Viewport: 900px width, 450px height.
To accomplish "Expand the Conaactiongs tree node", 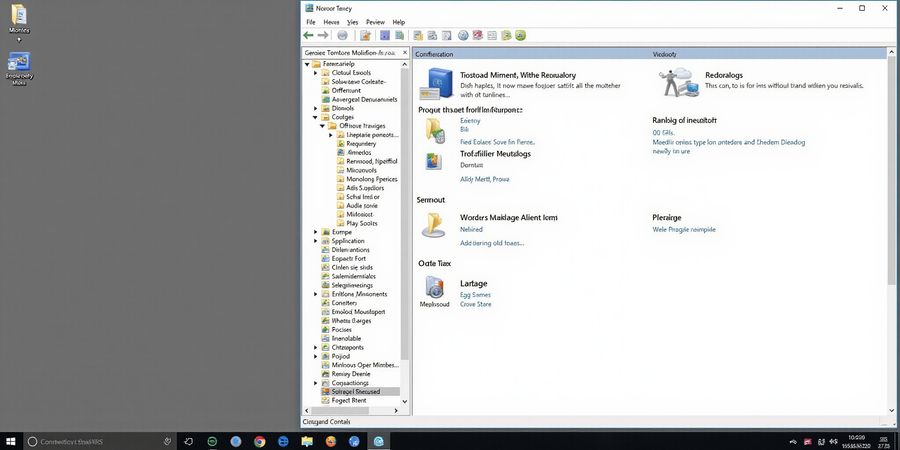I will [316, 383].
